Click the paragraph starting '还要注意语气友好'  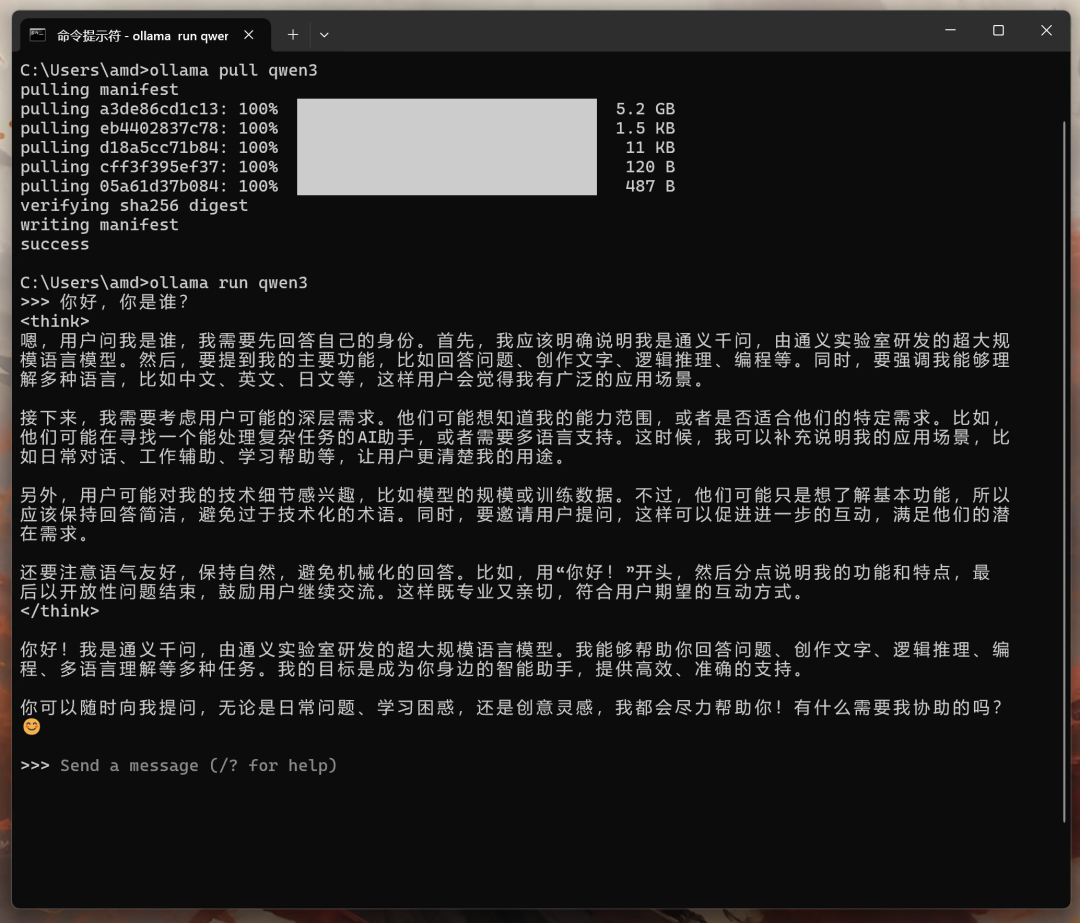(505, 582)
